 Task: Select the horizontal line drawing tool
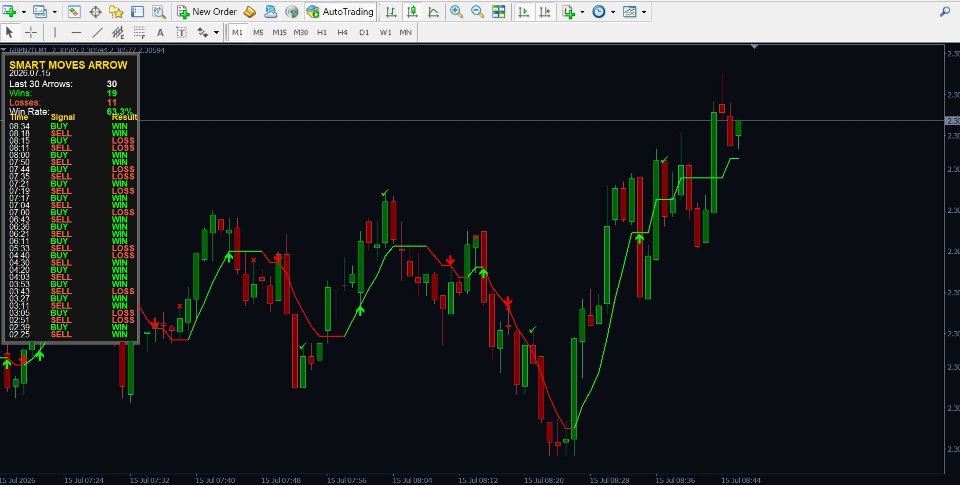(76, 32)
